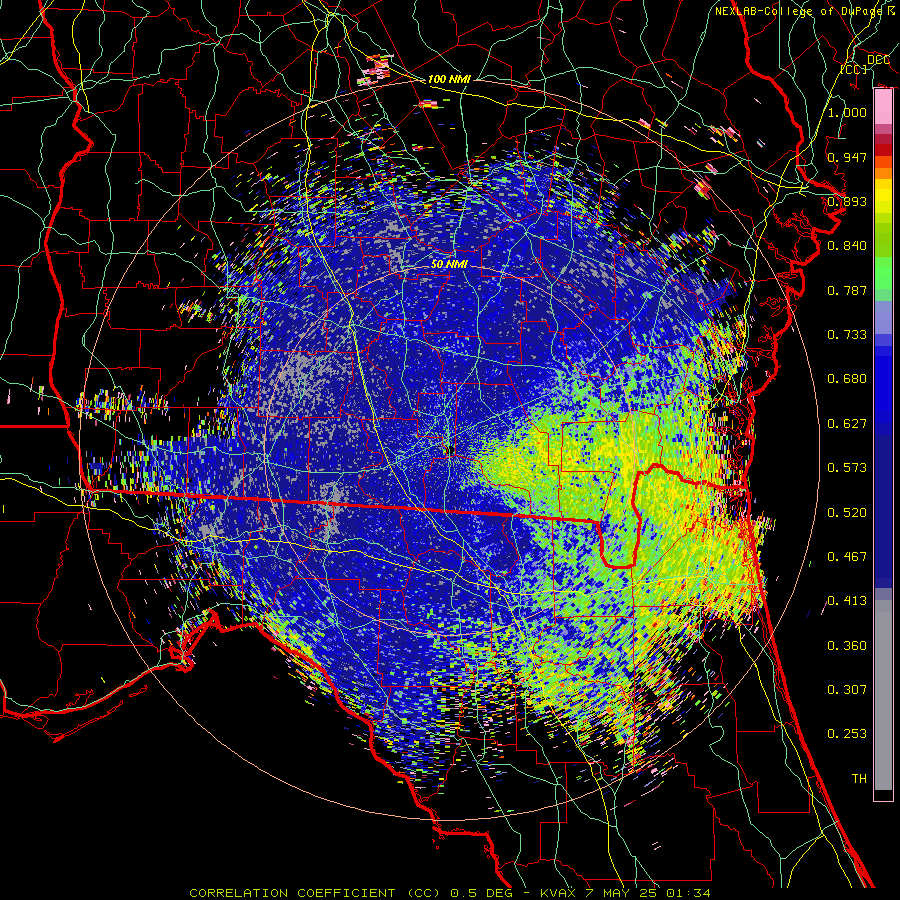900x900 pixels.
Task: Click the 0.787 legend value
Action: (847, 290)
